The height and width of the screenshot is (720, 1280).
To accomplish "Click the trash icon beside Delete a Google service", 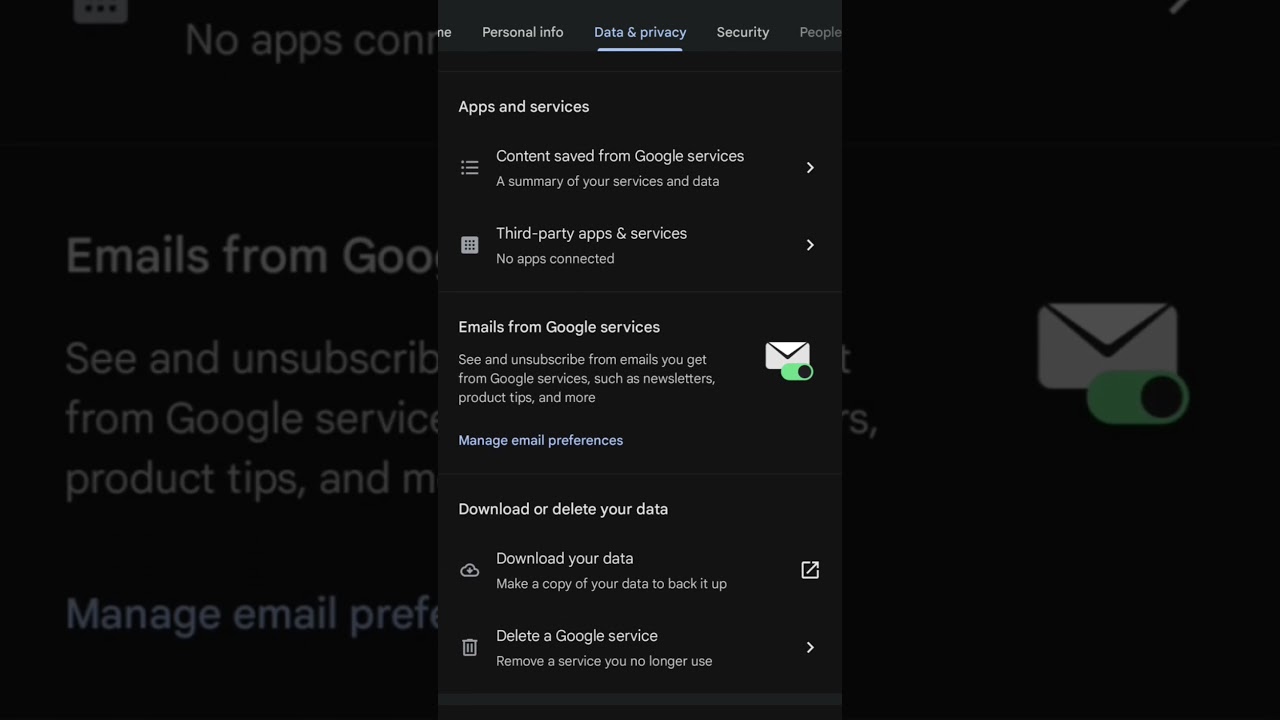I will click(x=469, y=648).
